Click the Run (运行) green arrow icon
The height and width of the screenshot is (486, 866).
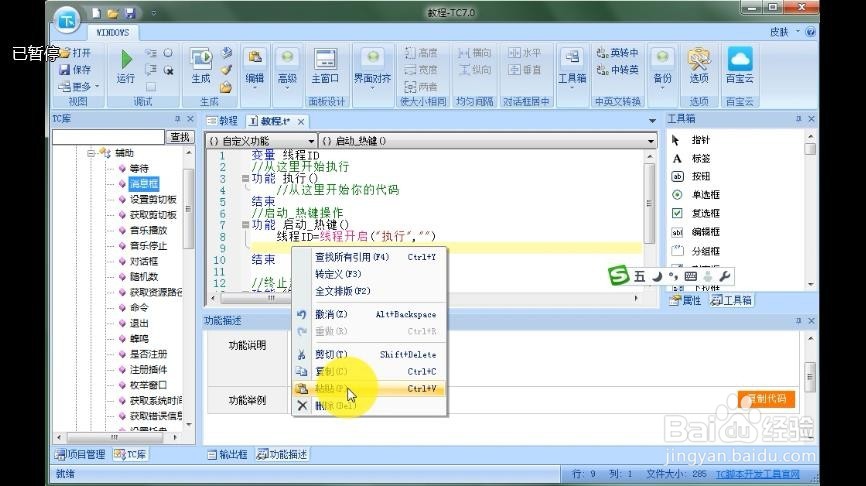coord(126,59)
